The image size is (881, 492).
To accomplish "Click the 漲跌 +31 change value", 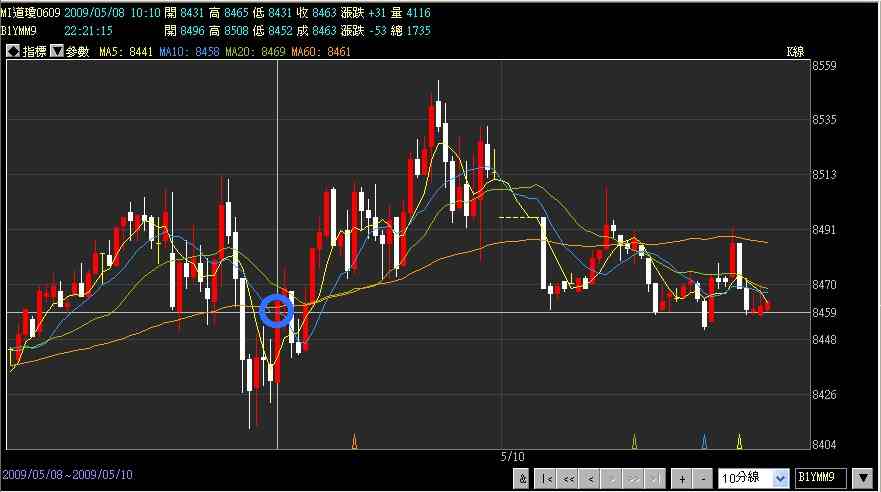I will click(x=363, y=12).
